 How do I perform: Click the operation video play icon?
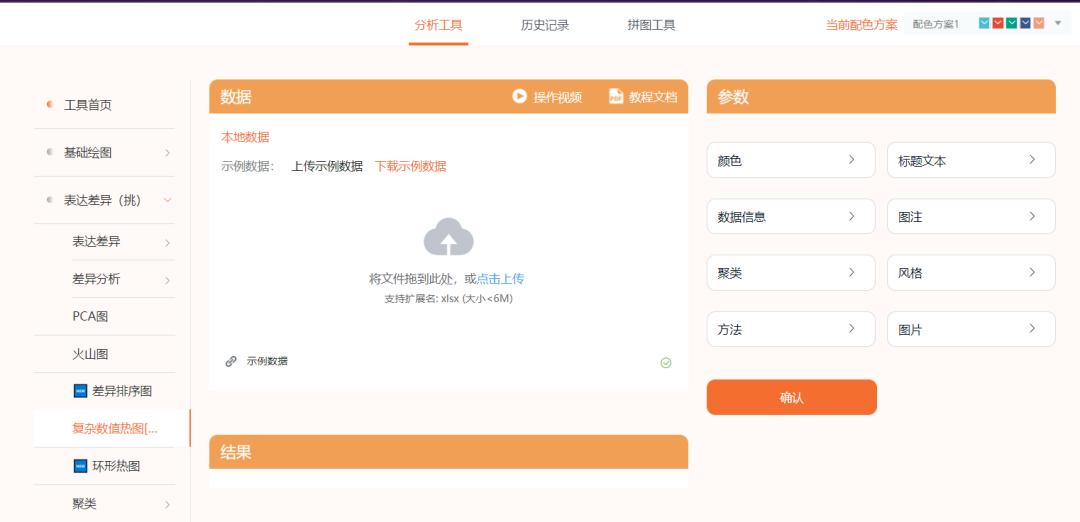click(x=519, y=96)
